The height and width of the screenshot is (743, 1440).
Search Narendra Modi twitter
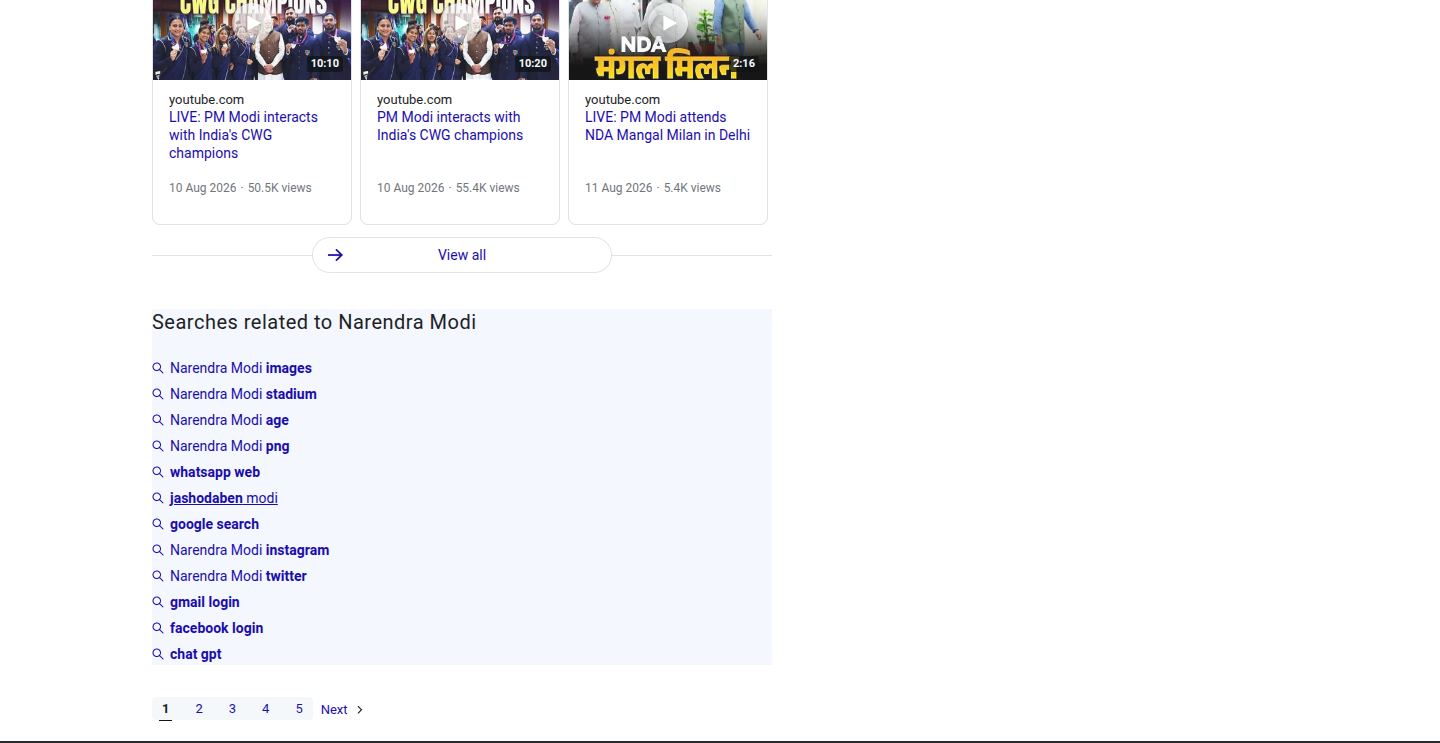pyautogui.click(x=238, y=576)
